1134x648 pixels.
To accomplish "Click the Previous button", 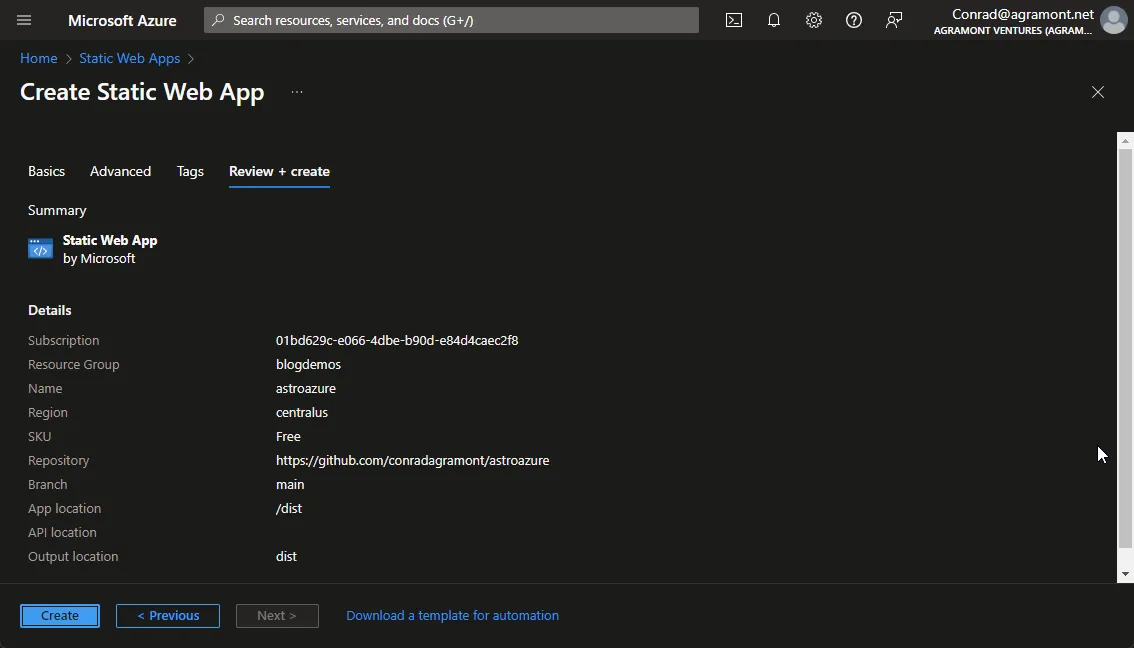I will click(x=168, y=615).
